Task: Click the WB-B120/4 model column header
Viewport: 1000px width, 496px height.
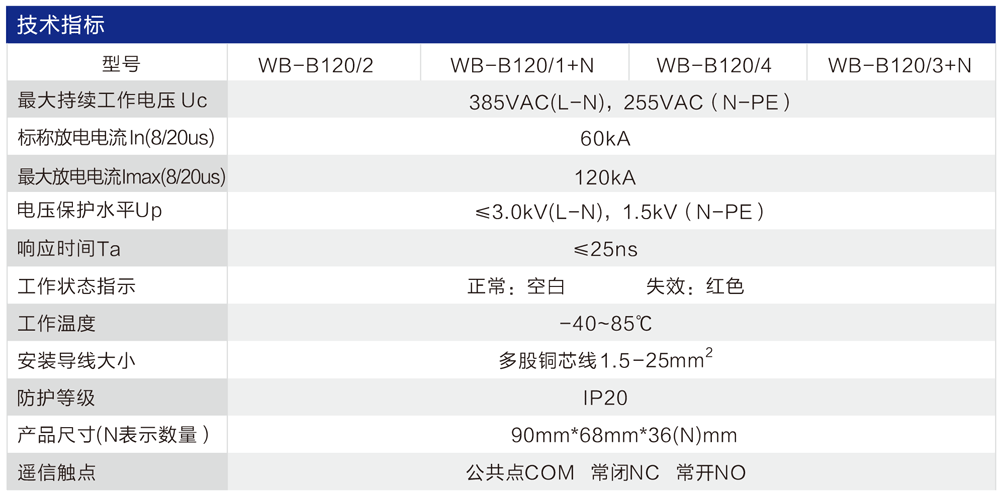Action: coord(714,66)
